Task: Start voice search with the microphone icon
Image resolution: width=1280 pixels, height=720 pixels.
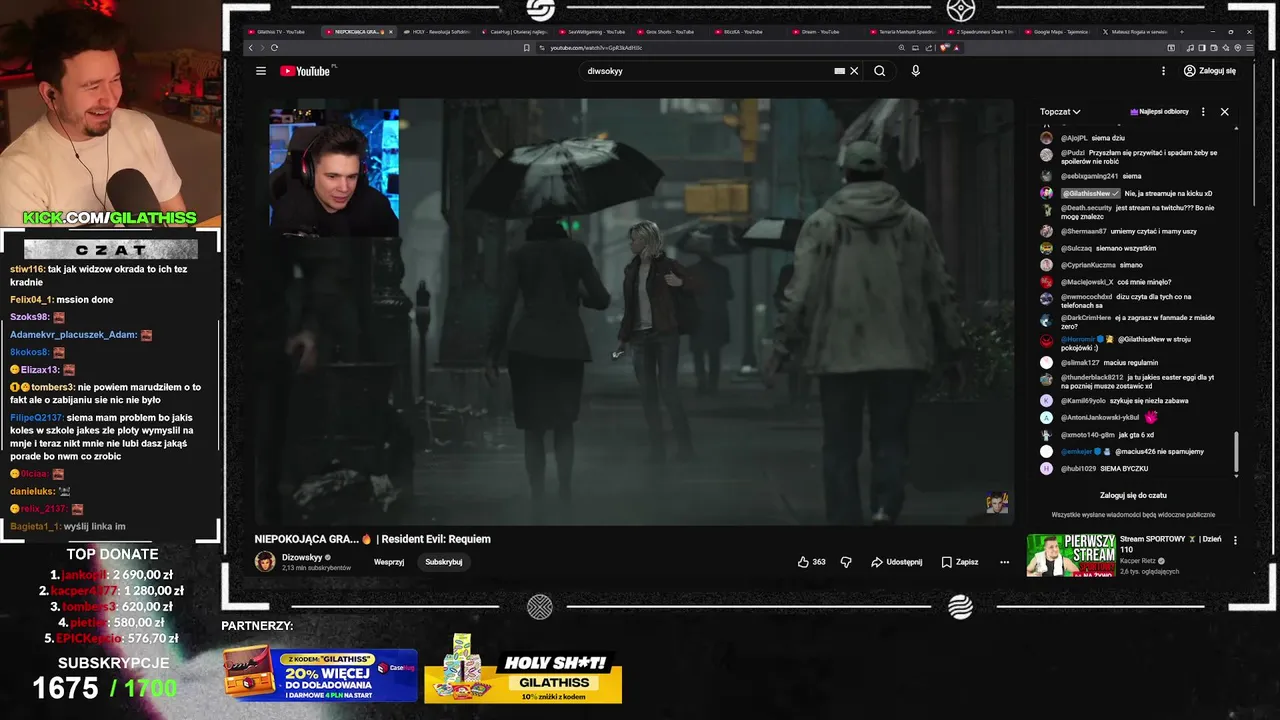Action: tap(915, 71)
